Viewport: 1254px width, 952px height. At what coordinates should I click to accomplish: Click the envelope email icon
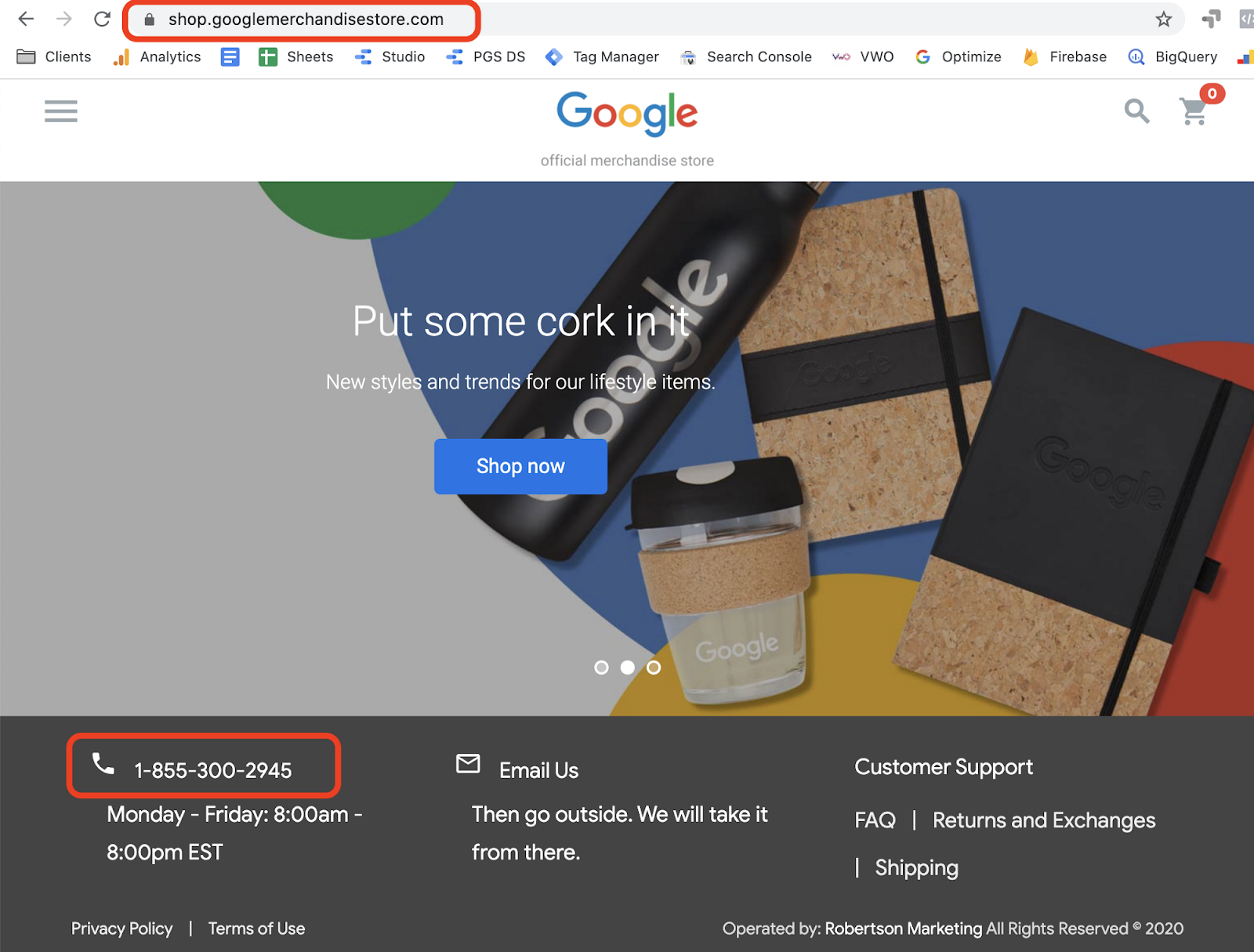coord(468,763)
